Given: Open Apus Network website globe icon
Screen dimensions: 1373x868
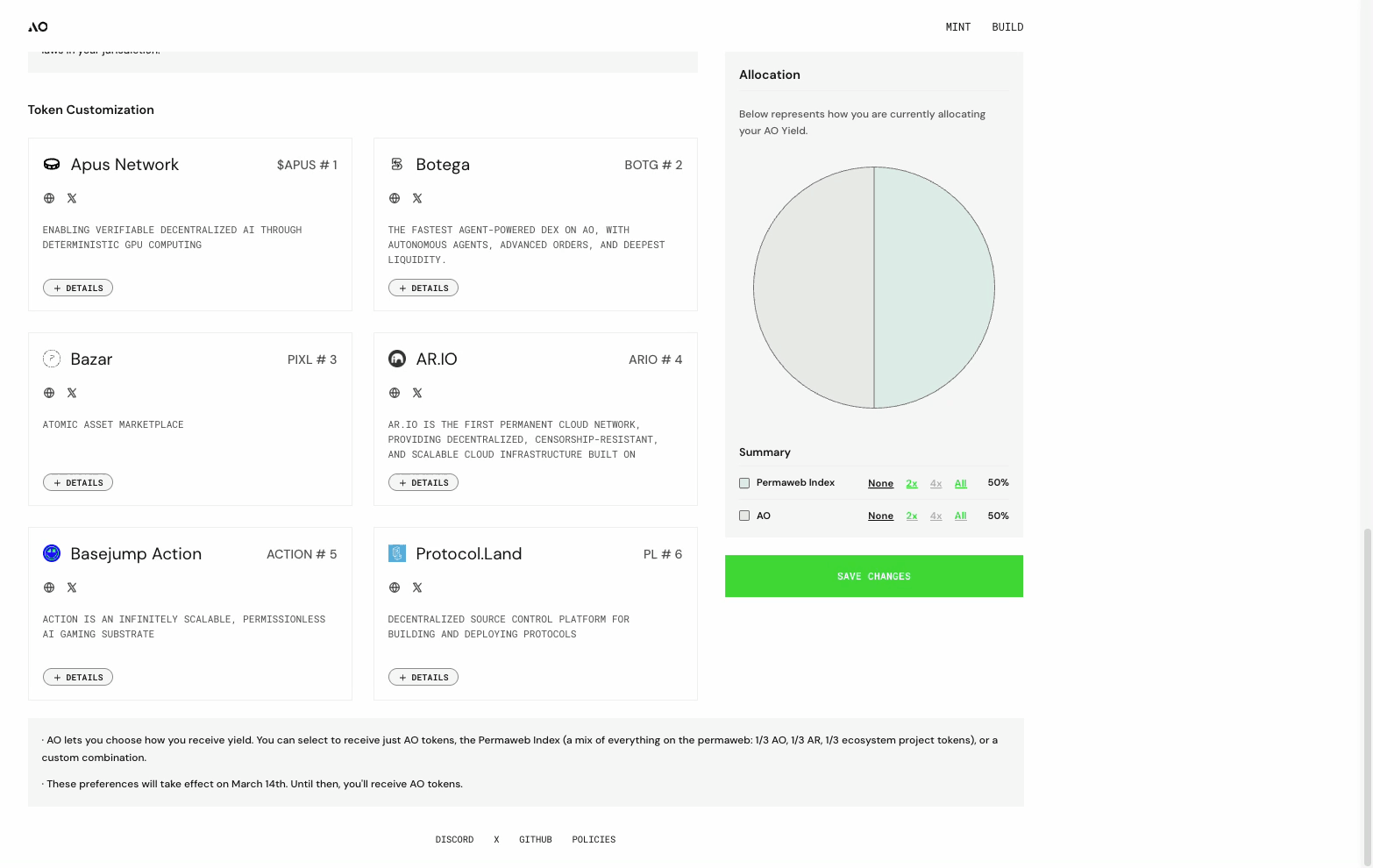Looking at the screenshot, I should coord(49,198).
